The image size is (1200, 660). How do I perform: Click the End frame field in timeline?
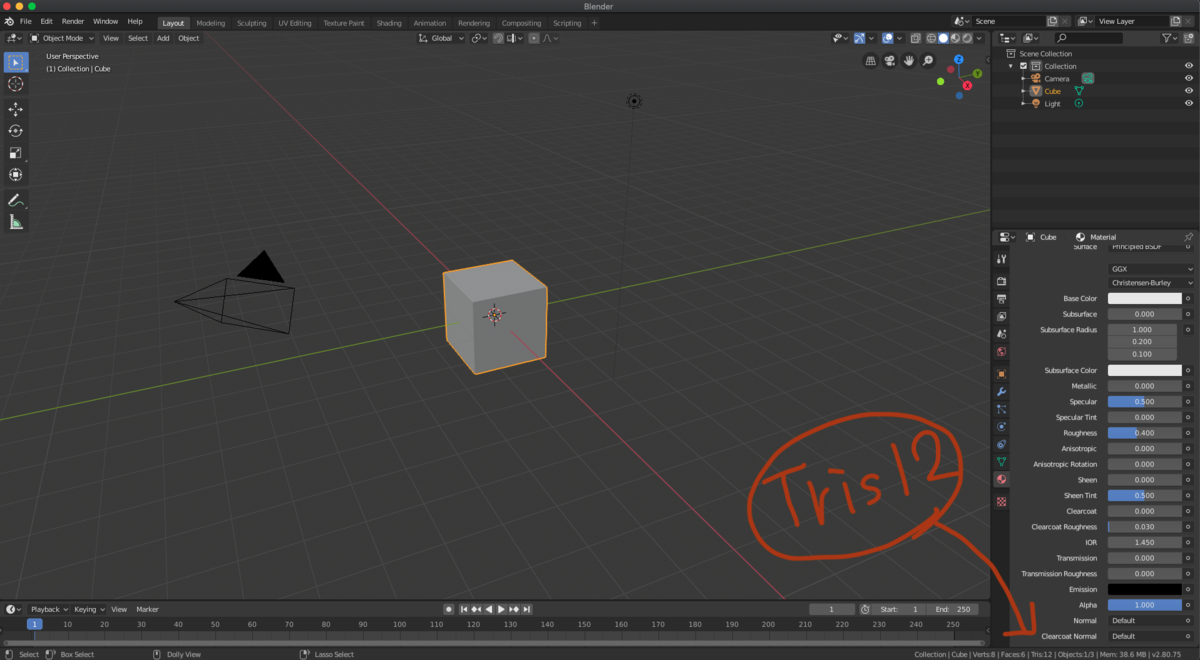pyautogui.click(x=953, y=609)
